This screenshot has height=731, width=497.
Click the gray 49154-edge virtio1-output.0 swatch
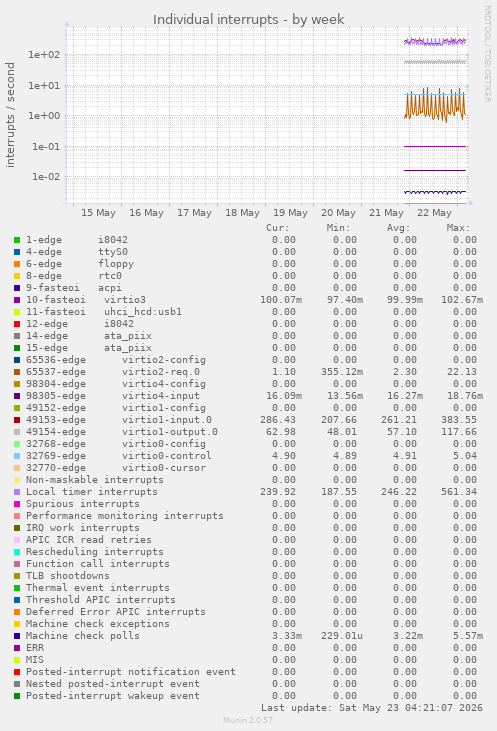click(17, 432)
